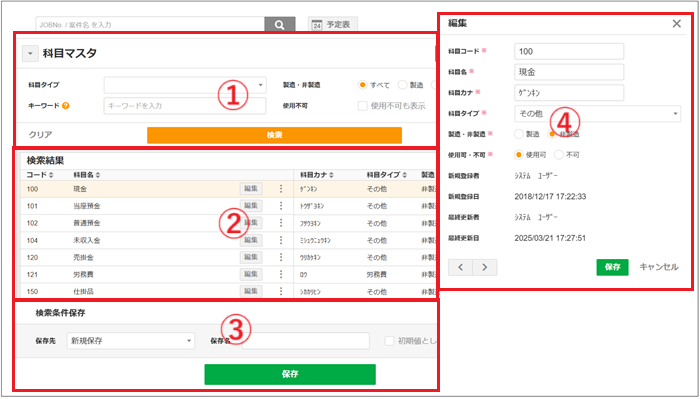
Task: Open the more options menu for 未収入金 row
Action: (281, 240)
